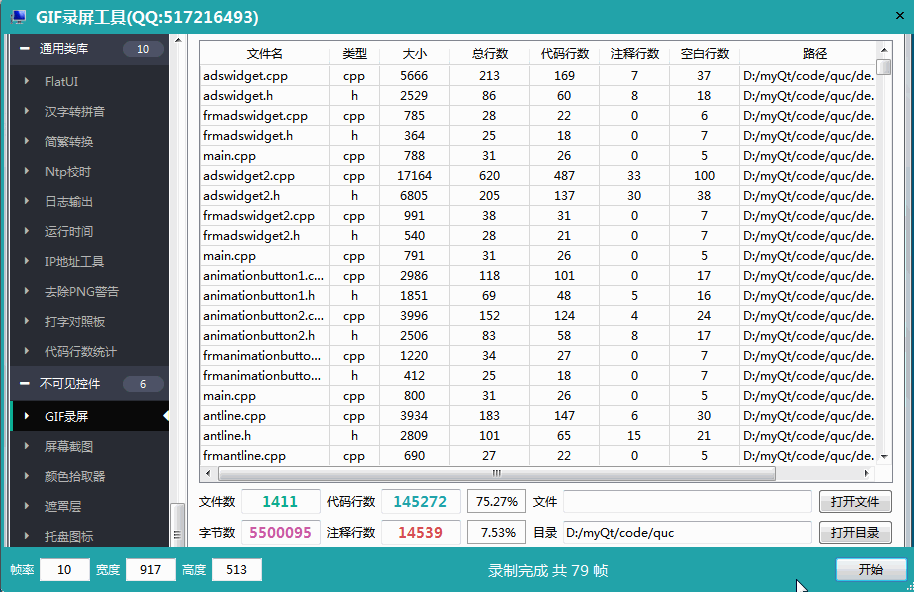Viewport: 914px width, 592px height.
Task: Click the 打开目录 button
Action: click(854, 533)
